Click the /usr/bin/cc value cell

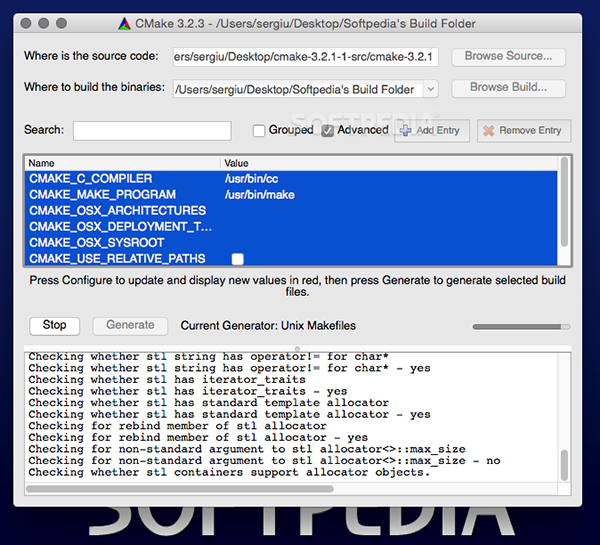coord(251,179)
